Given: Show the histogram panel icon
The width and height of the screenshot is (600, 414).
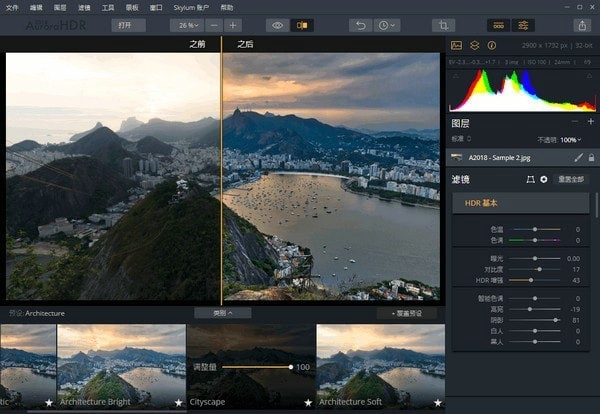Looking at the screenshot, I should click(x=457, y=45).
